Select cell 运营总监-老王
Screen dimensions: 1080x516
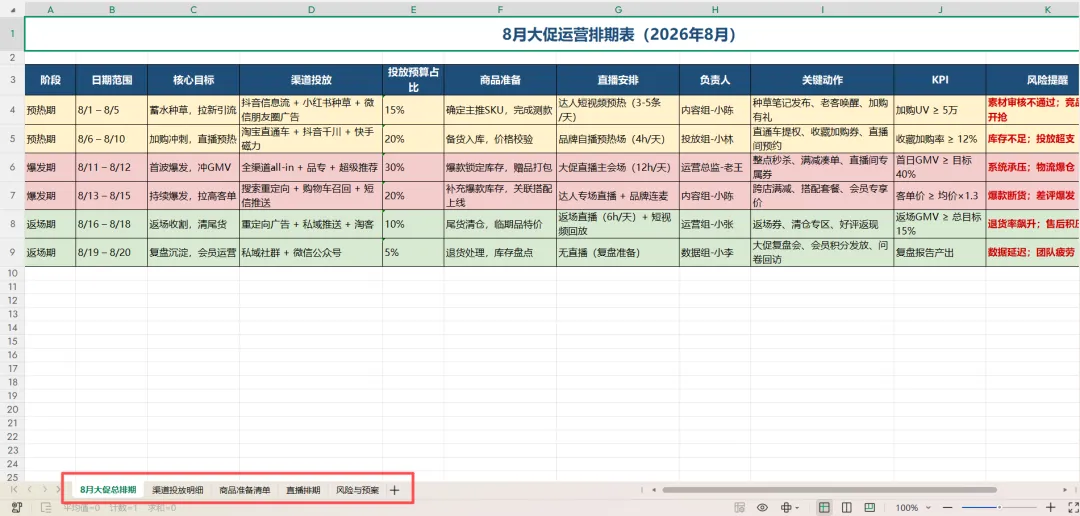[x=715, y=167]
